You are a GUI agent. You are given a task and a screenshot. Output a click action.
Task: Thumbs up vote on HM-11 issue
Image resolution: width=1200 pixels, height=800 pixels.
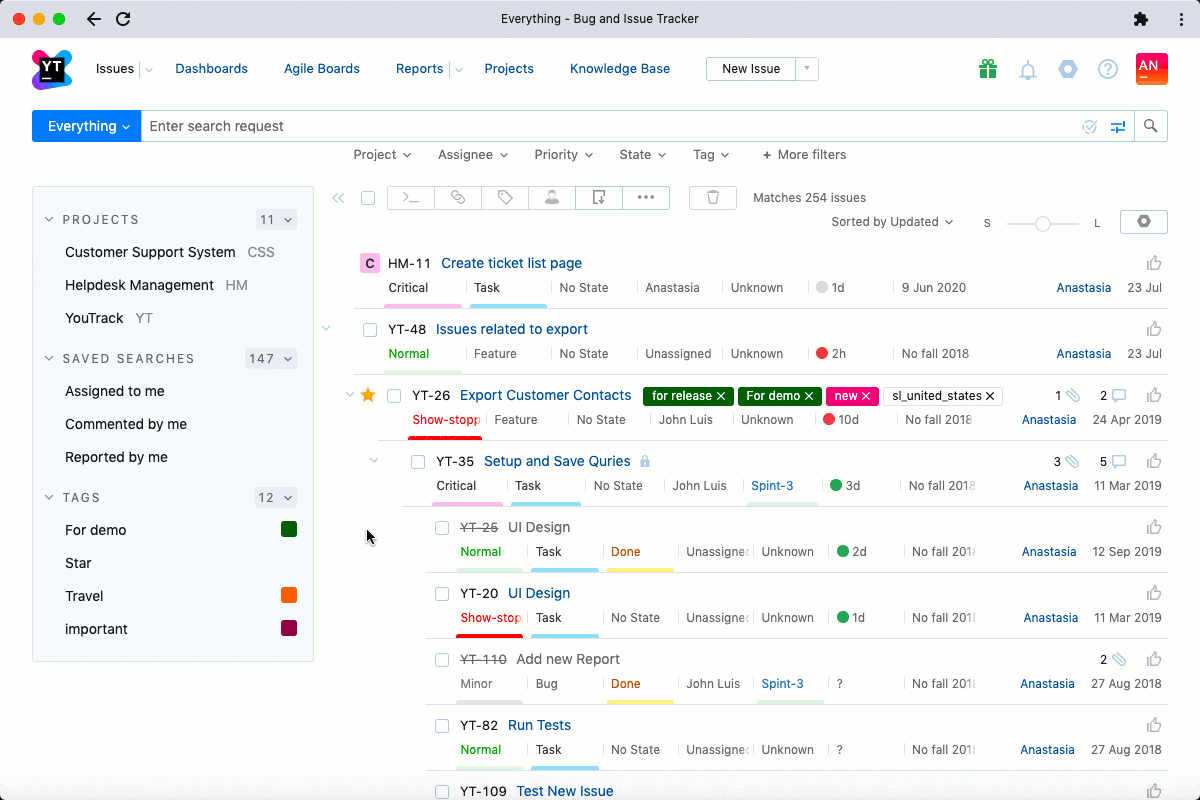click(x=1154, y=263)
